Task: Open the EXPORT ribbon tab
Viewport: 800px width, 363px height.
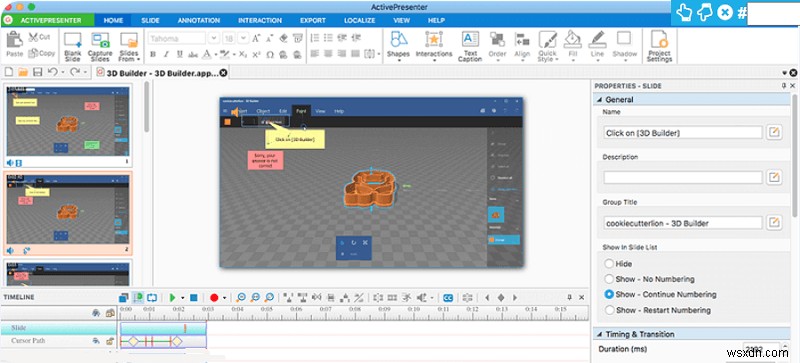Action: (x=313, y=20)
